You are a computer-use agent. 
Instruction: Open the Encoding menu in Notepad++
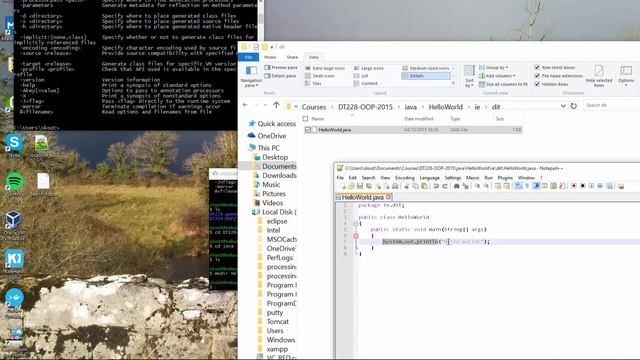404,178
